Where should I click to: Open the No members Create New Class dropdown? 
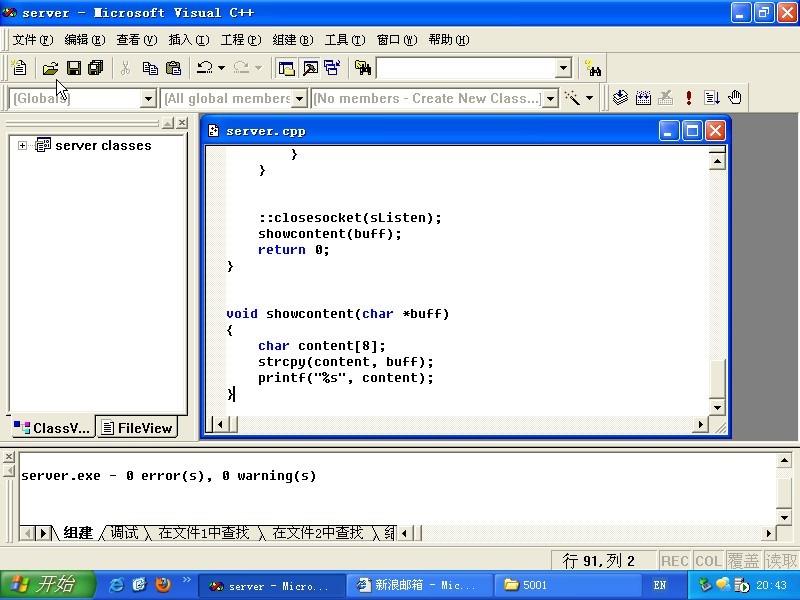[550, 98]
